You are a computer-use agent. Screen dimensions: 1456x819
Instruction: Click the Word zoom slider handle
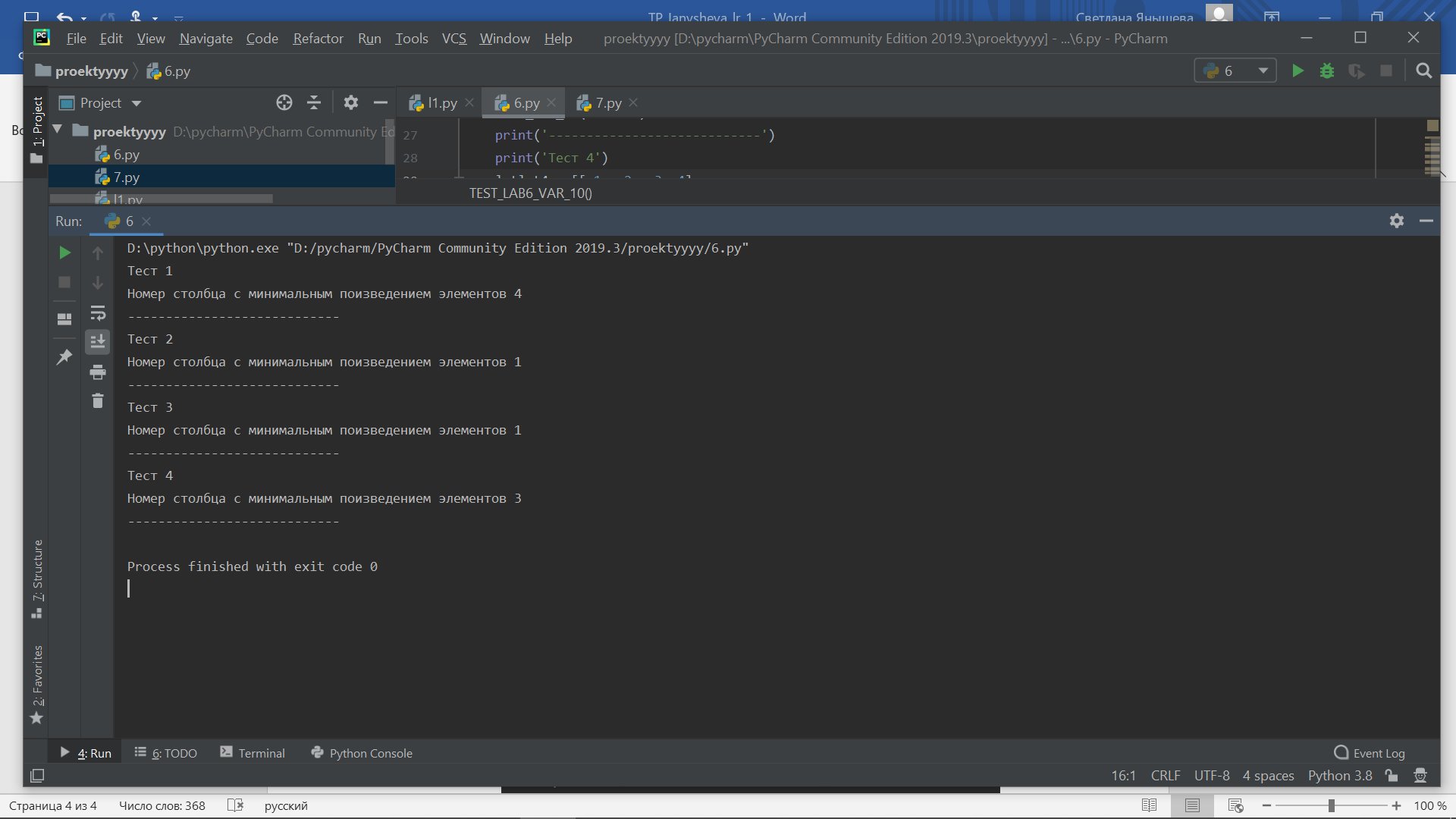(1331, 805)
